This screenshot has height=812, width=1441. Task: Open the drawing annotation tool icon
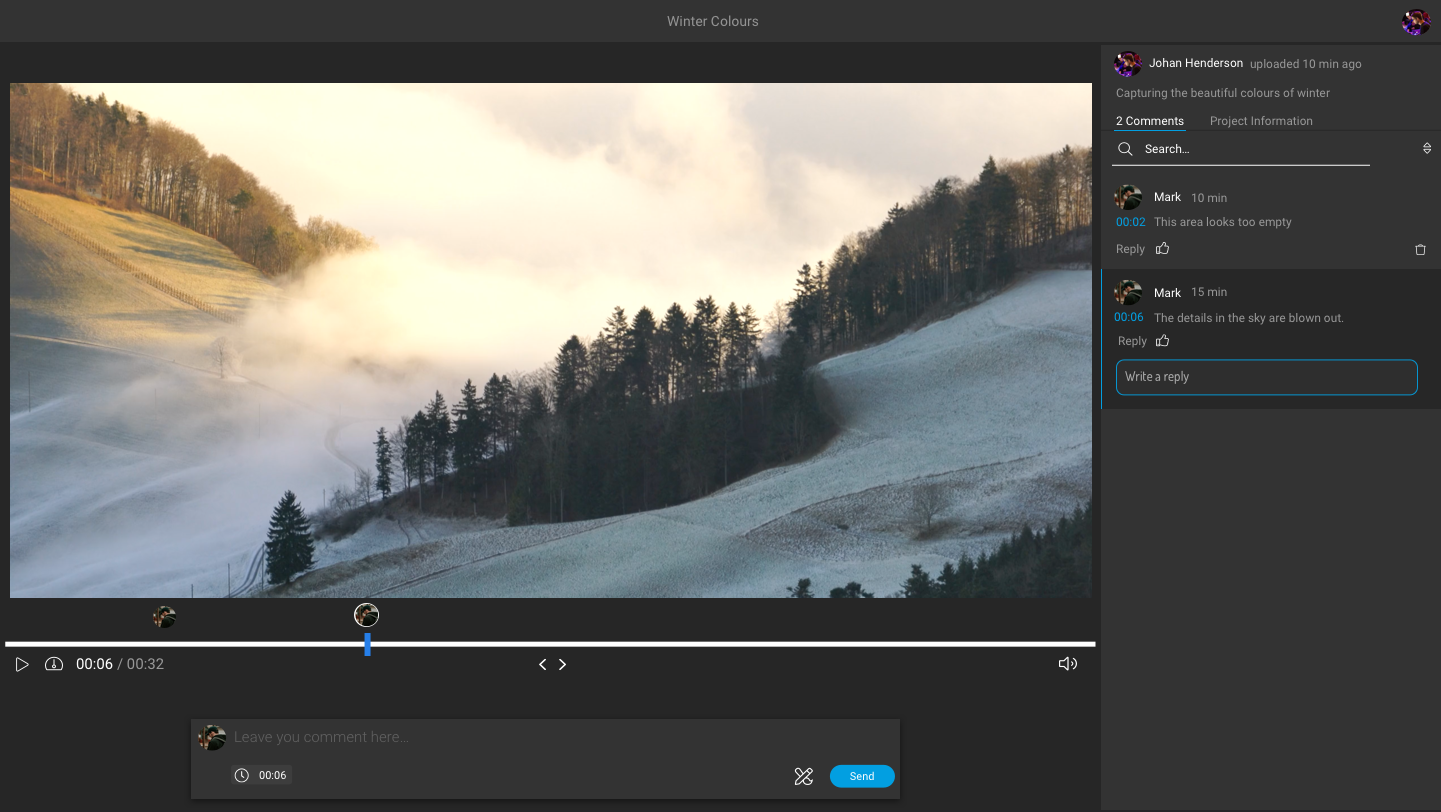804,776
